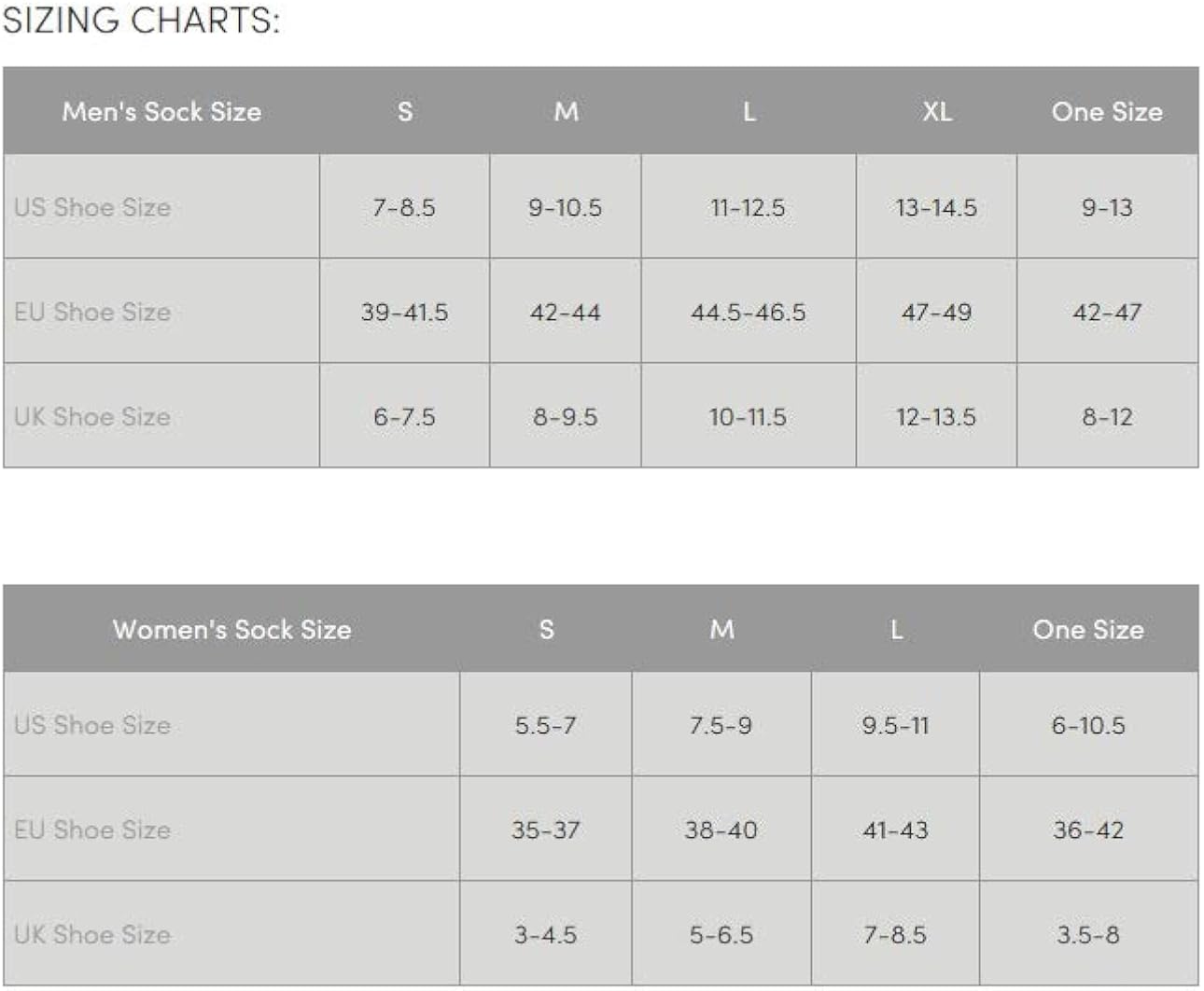Click the 8-9.5 men's UK medium cell

pos(566,416)
